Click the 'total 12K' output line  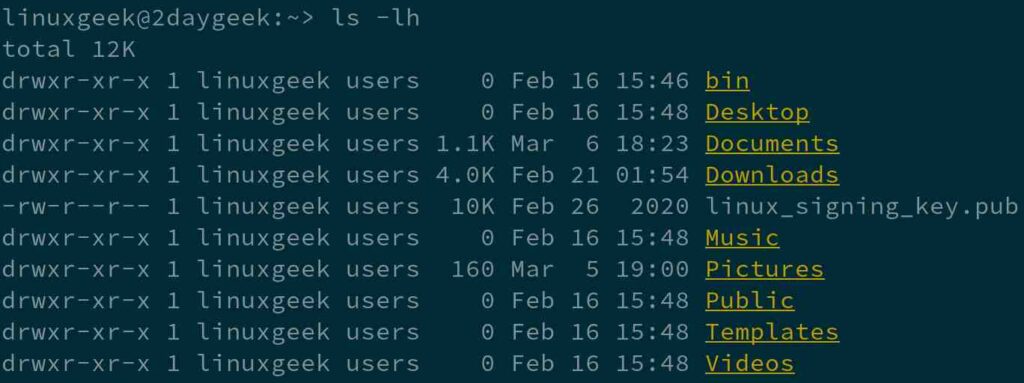click(68, 50)
